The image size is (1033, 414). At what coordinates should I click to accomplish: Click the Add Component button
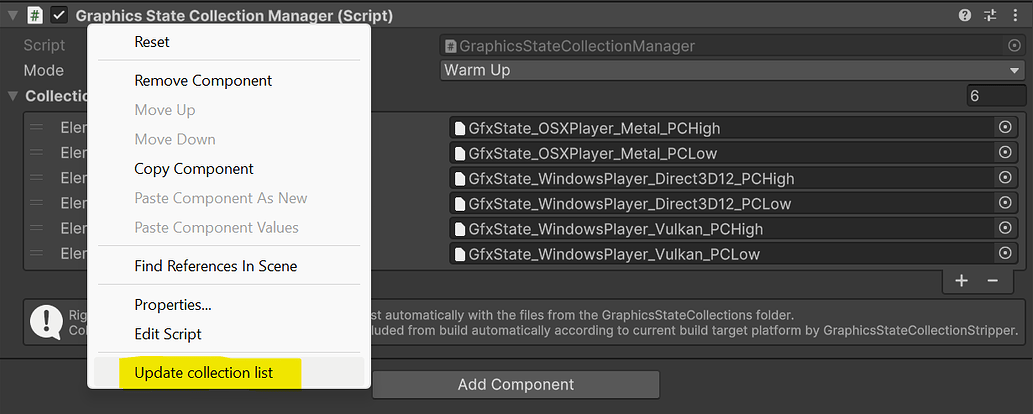point(515,385)
